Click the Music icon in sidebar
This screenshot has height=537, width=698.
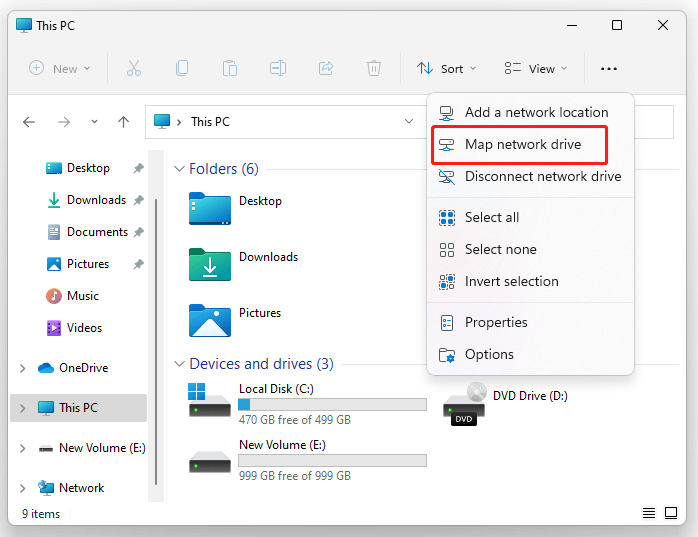click(54, 296)
